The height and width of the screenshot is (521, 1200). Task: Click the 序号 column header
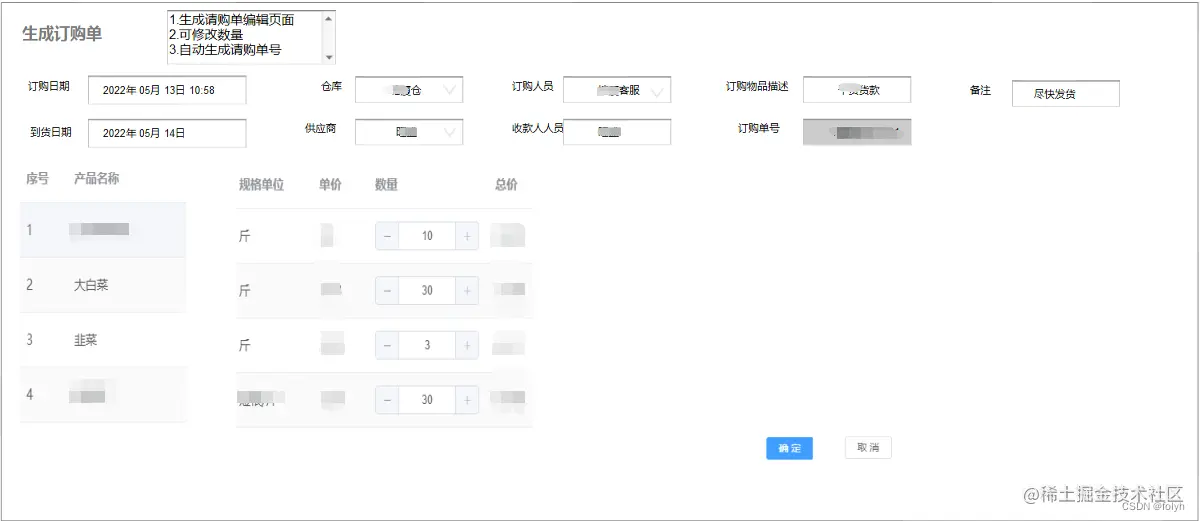coord(38,179)
